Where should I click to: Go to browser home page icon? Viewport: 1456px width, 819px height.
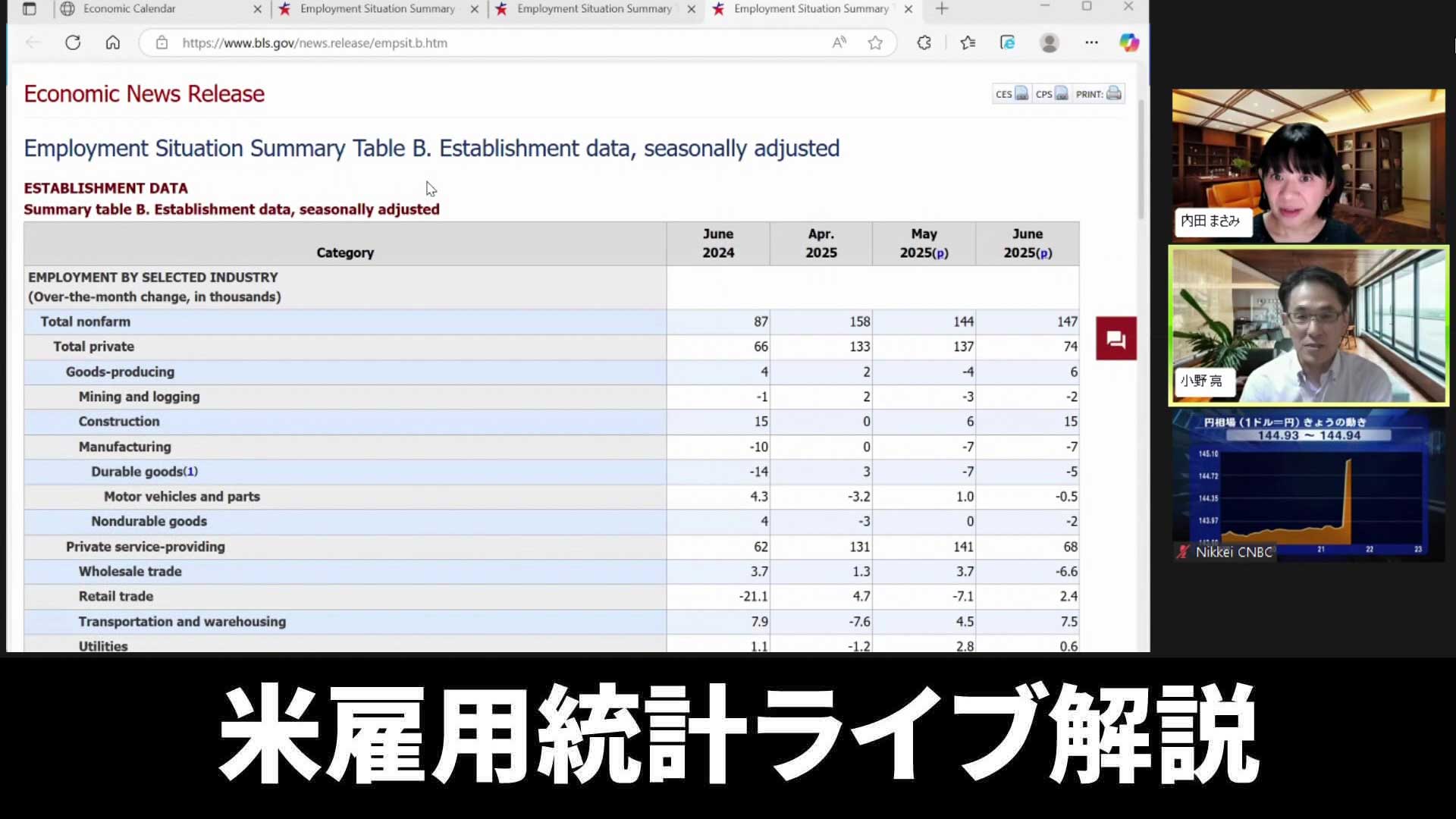(x=113, y=43)
